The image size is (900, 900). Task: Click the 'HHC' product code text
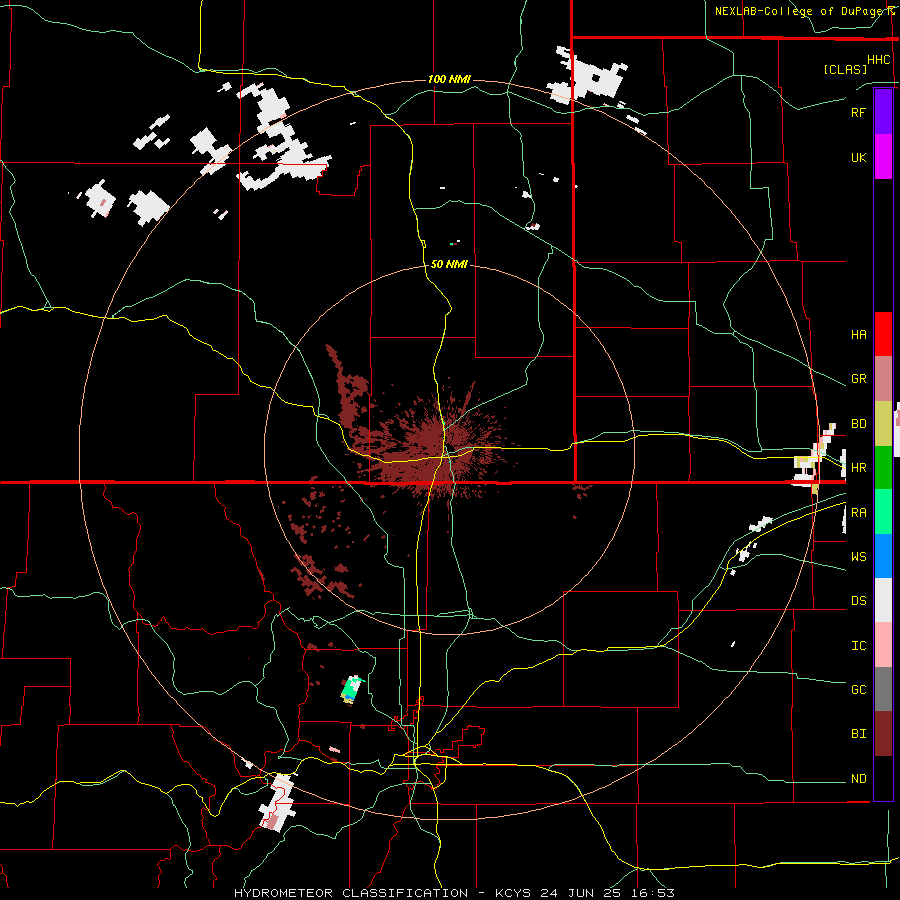tap(878, 60)
